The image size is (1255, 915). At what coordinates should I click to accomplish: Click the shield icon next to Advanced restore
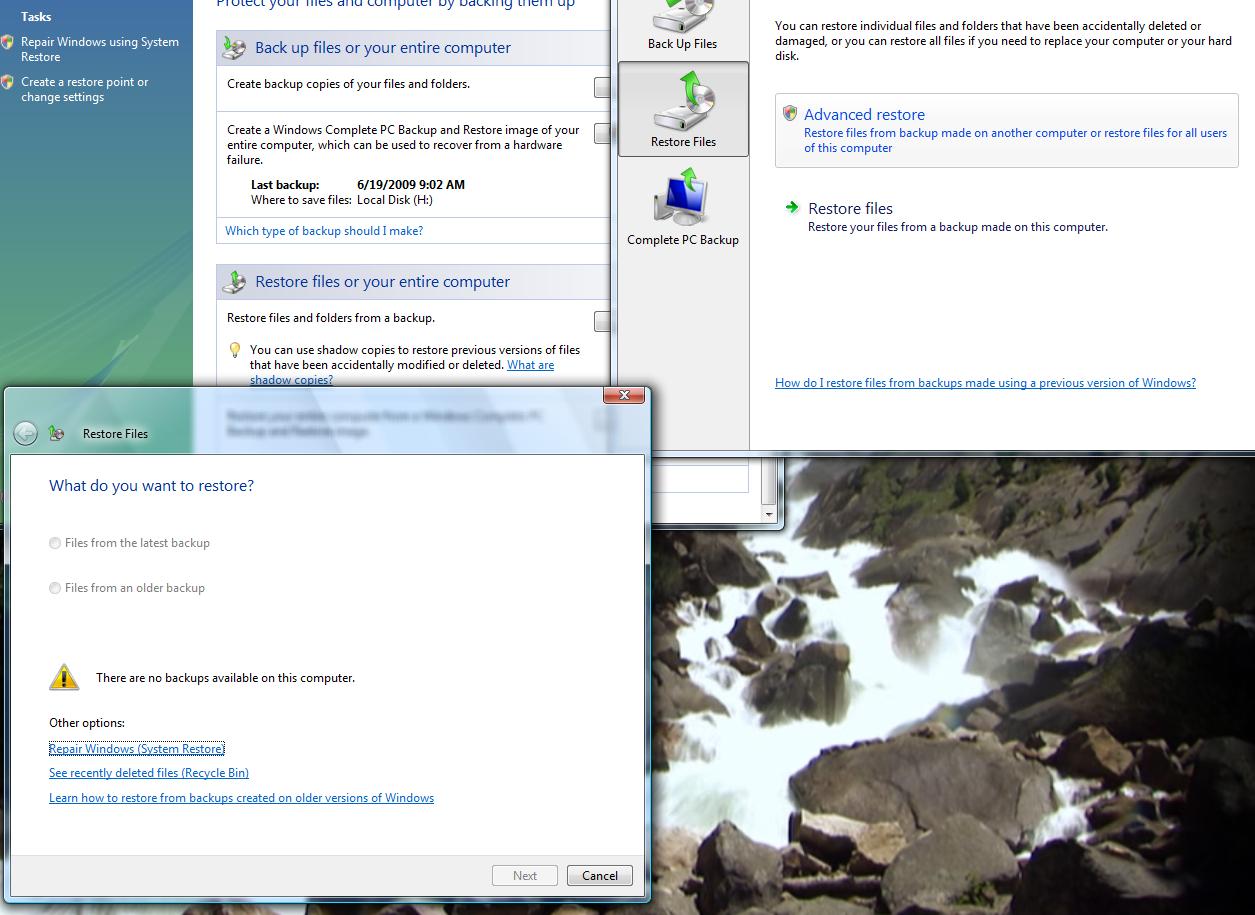790,114
